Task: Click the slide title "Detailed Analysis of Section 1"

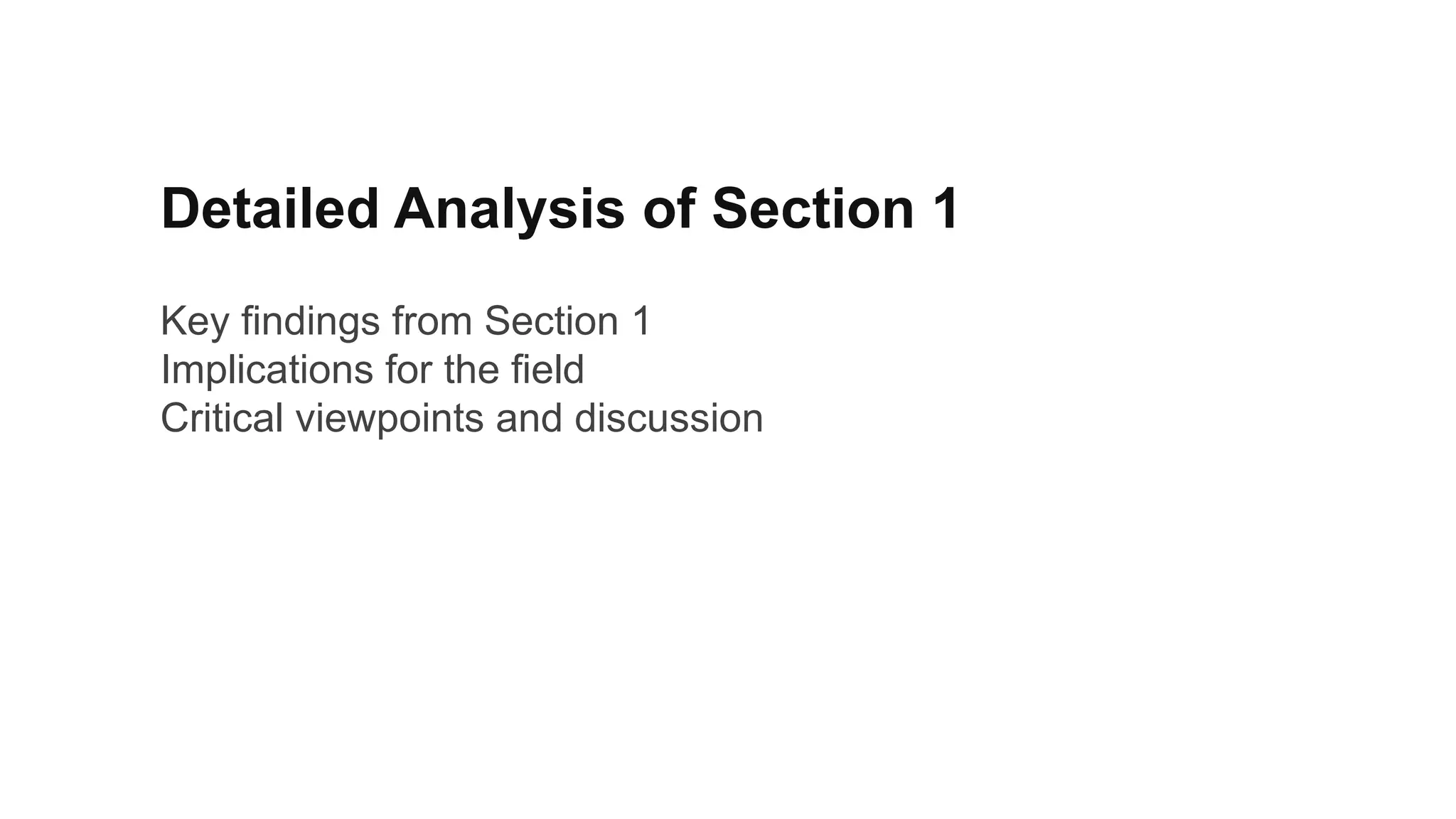Action: [x=560, y=210]
